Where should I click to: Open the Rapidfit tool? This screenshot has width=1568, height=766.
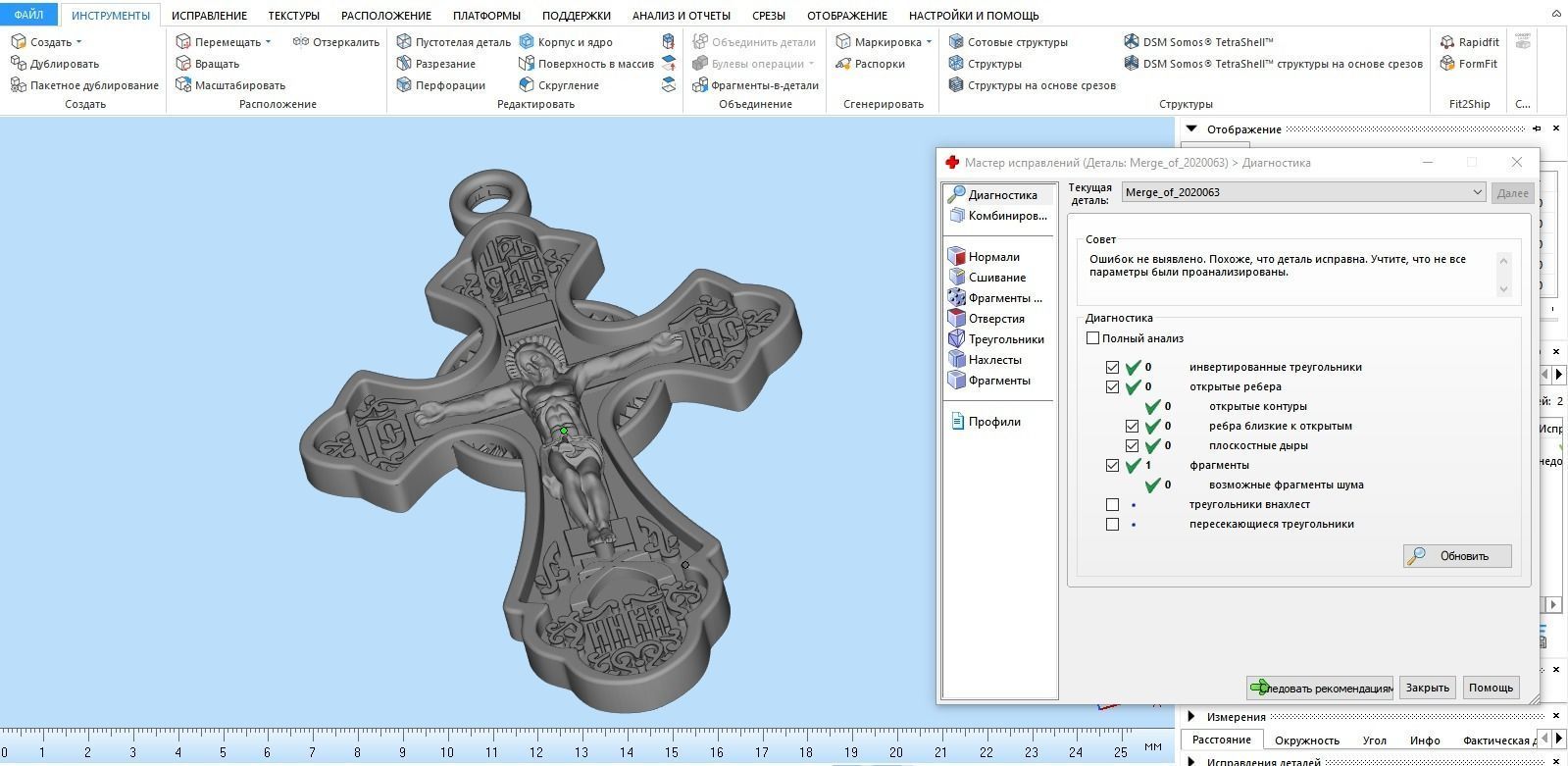pos(1469,42)
